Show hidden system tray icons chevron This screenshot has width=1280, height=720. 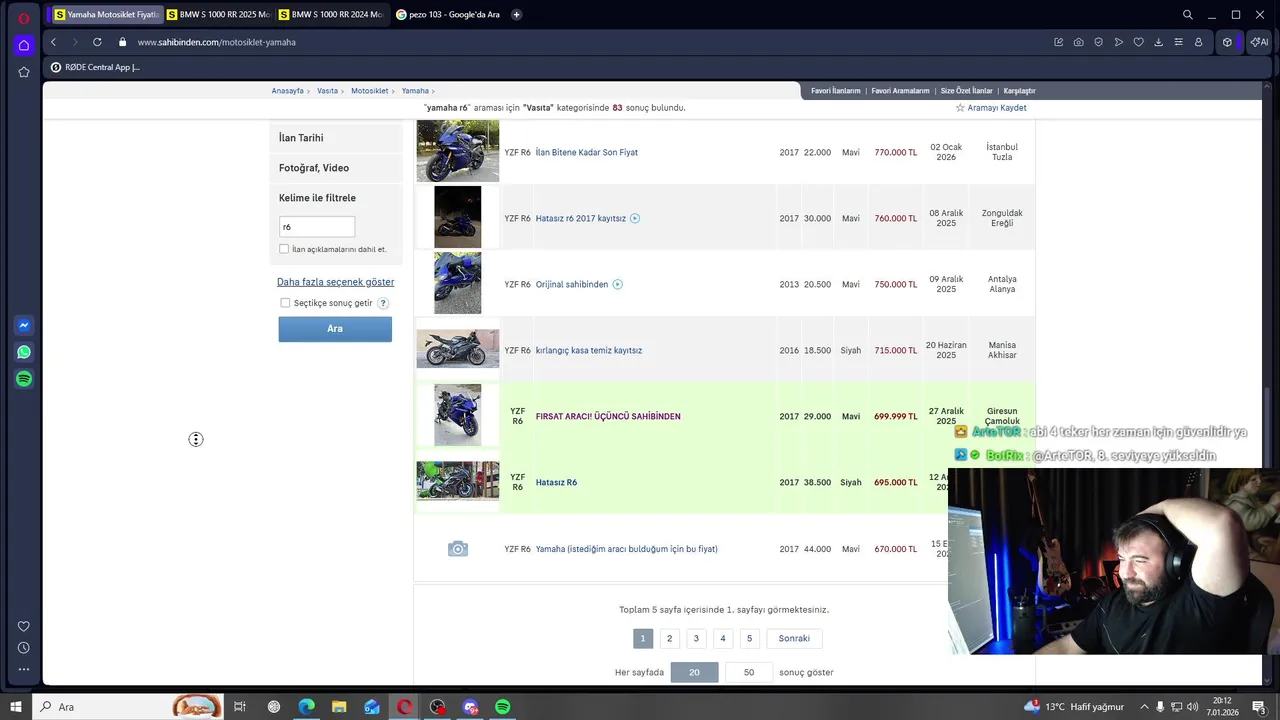1144,707
